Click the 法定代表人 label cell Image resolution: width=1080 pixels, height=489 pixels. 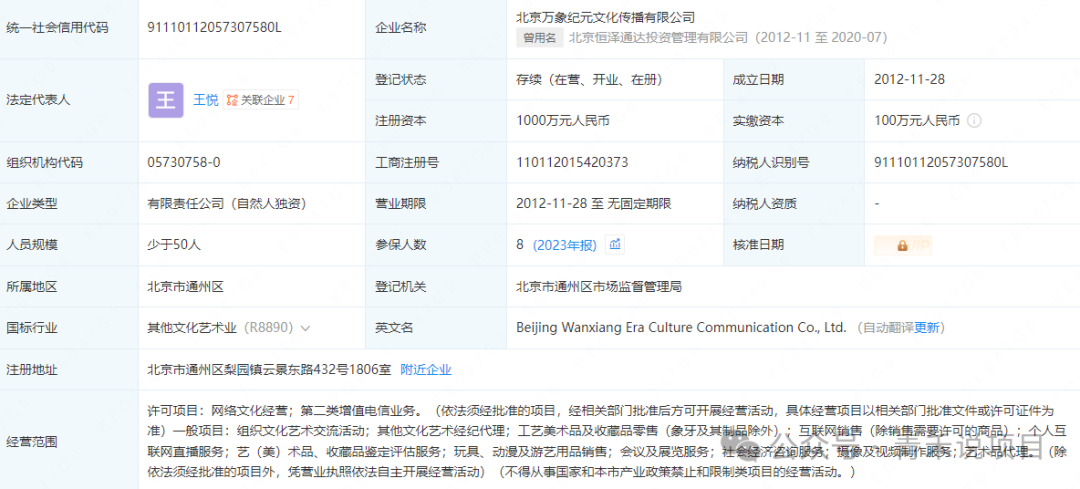click(69, 101)
